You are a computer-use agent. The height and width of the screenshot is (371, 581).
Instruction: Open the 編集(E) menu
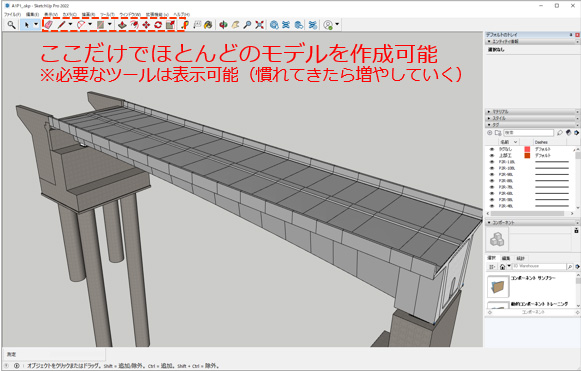click(x=32, y=14)
